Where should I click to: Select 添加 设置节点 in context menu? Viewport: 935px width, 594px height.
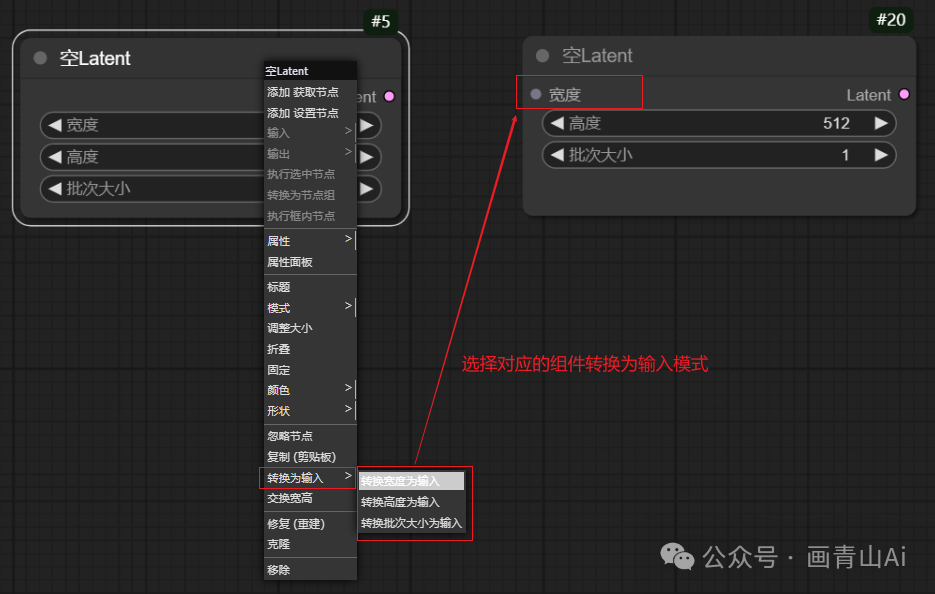pos(310,113)
